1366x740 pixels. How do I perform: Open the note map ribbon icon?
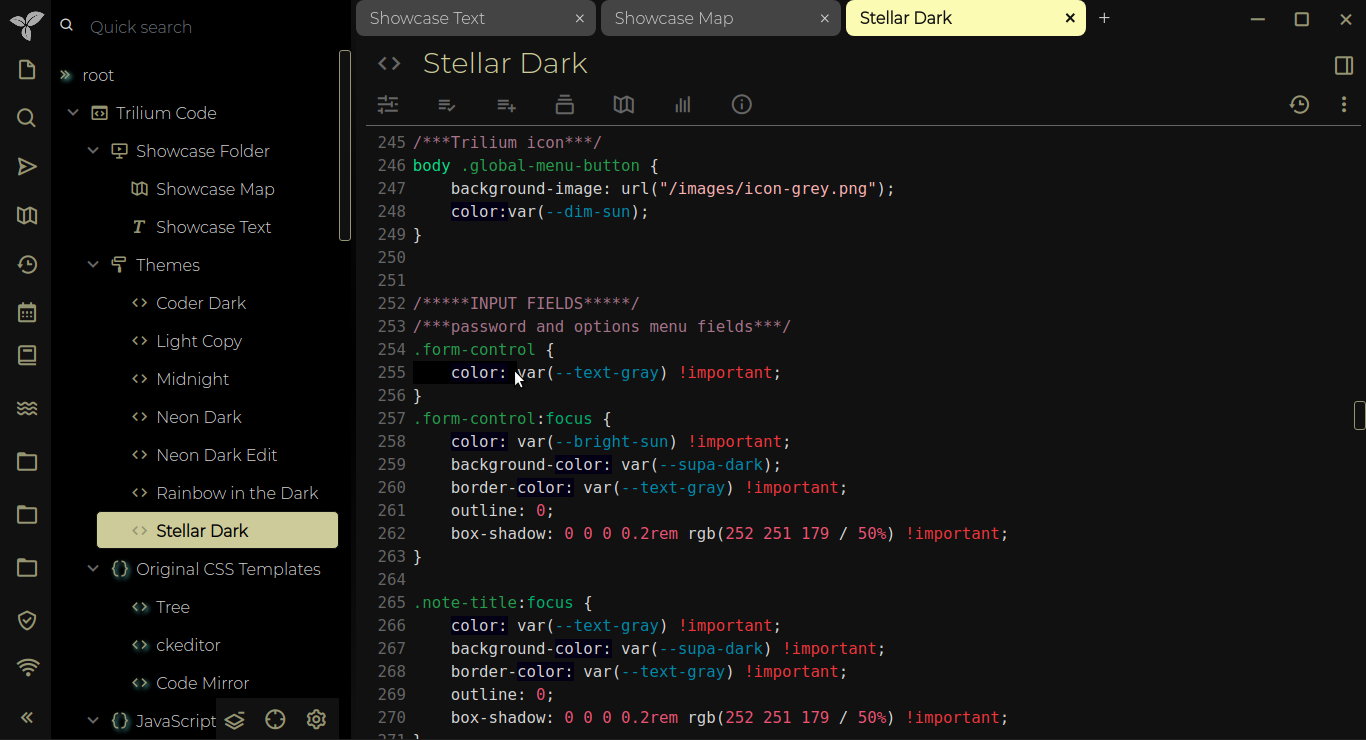624,104
